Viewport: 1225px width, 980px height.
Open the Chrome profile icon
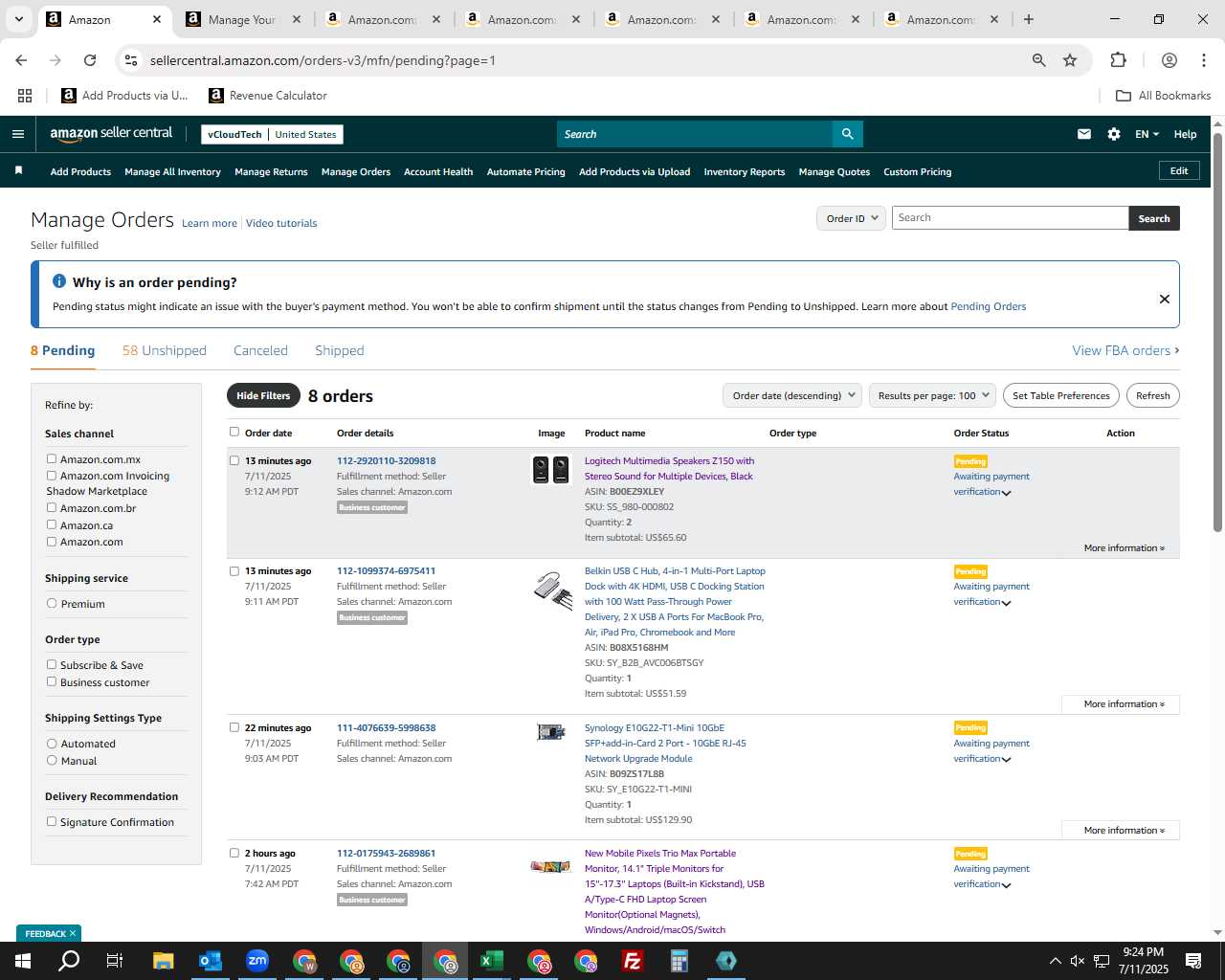[1169, 60]
